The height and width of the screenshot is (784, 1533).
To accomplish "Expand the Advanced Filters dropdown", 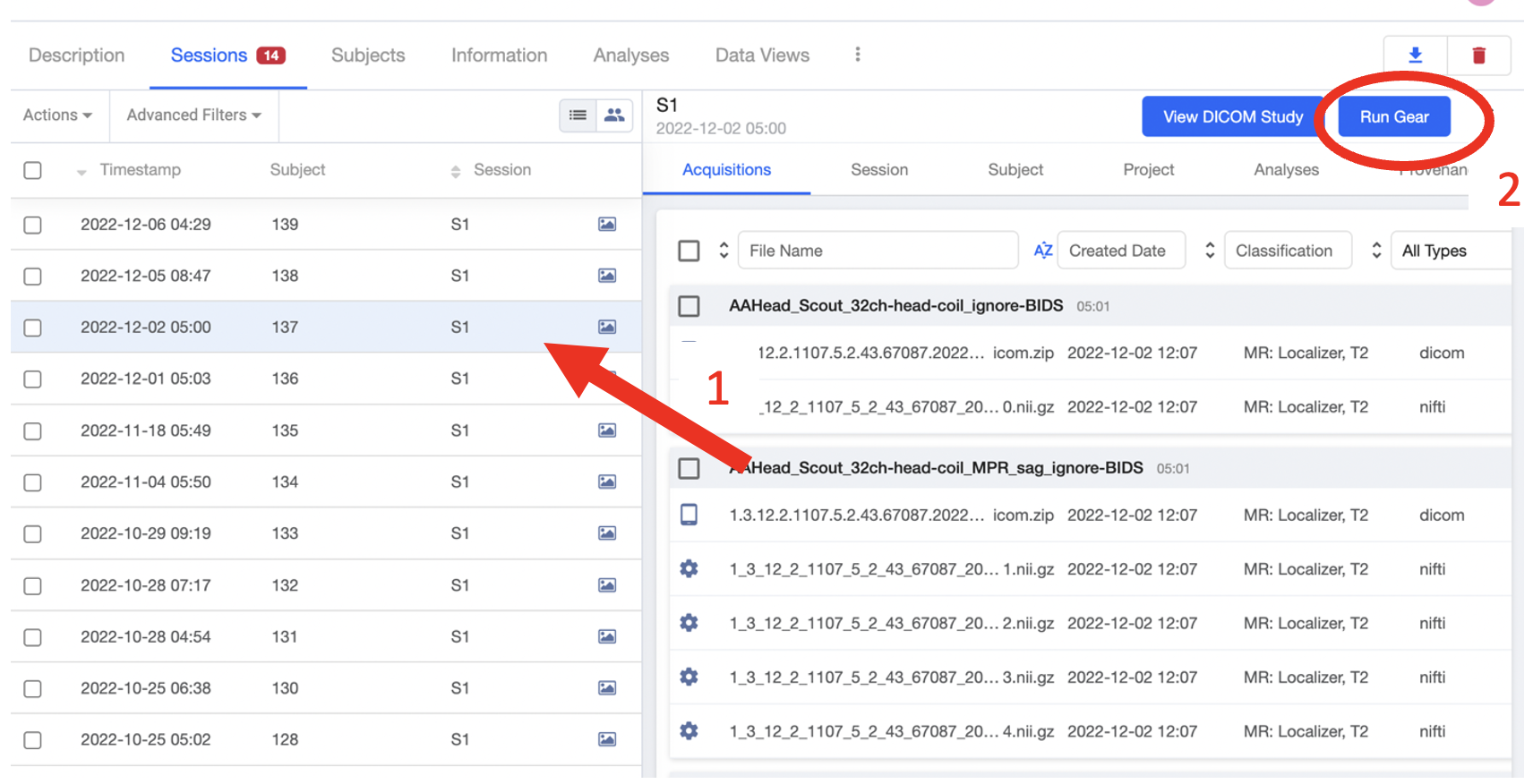I will tap(193, 115).
